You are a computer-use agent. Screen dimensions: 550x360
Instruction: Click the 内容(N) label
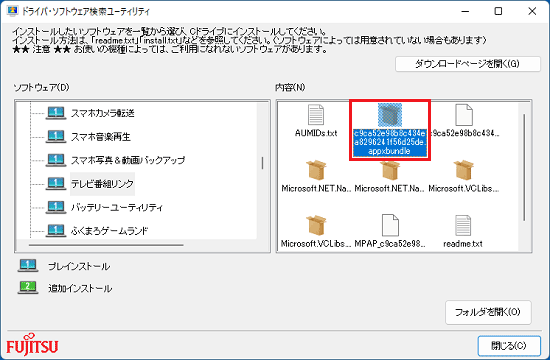(290, 87)
